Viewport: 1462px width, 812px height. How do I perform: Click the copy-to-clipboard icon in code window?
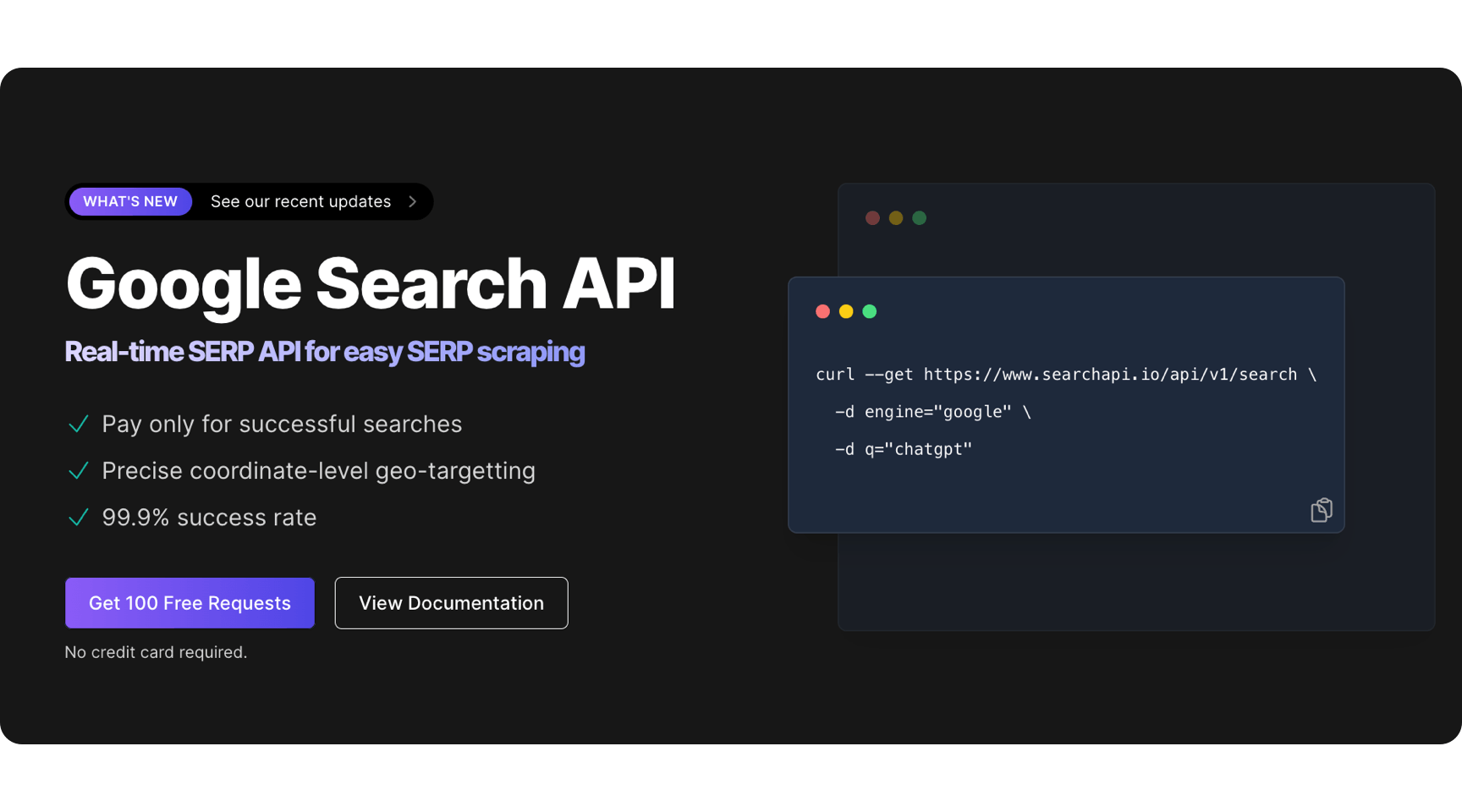[x=1321, y=509]
